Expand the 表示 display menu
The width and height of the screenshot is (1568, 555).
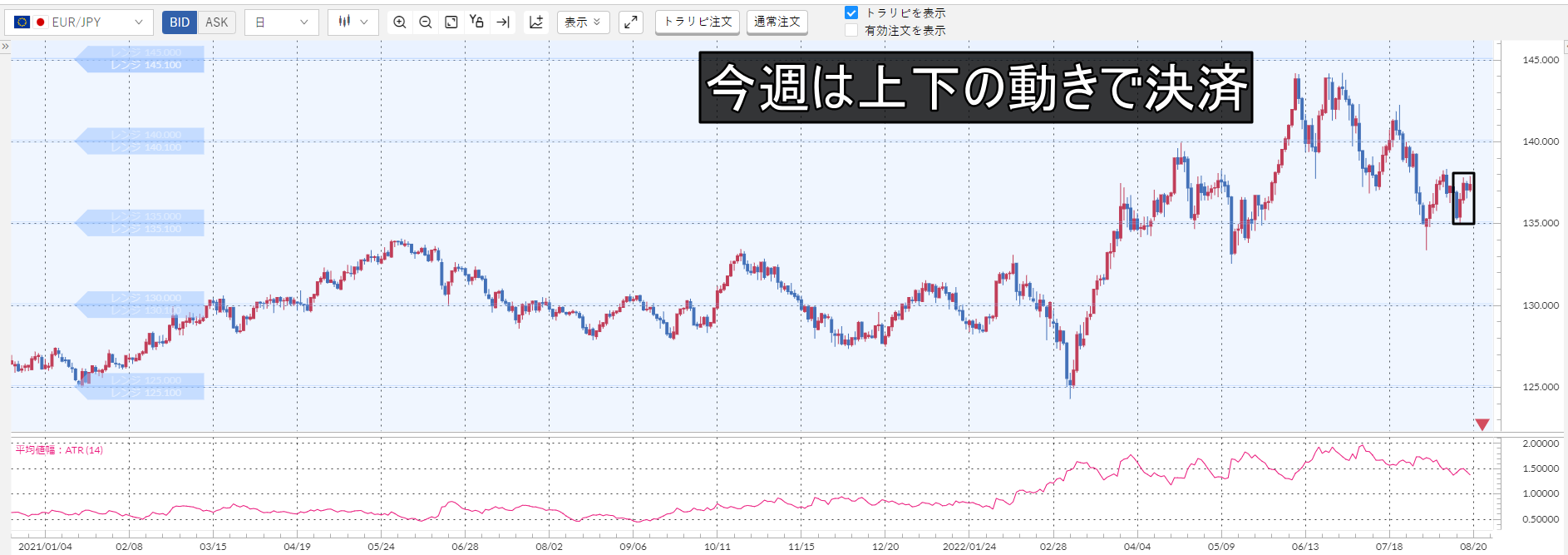pos(583,22)
